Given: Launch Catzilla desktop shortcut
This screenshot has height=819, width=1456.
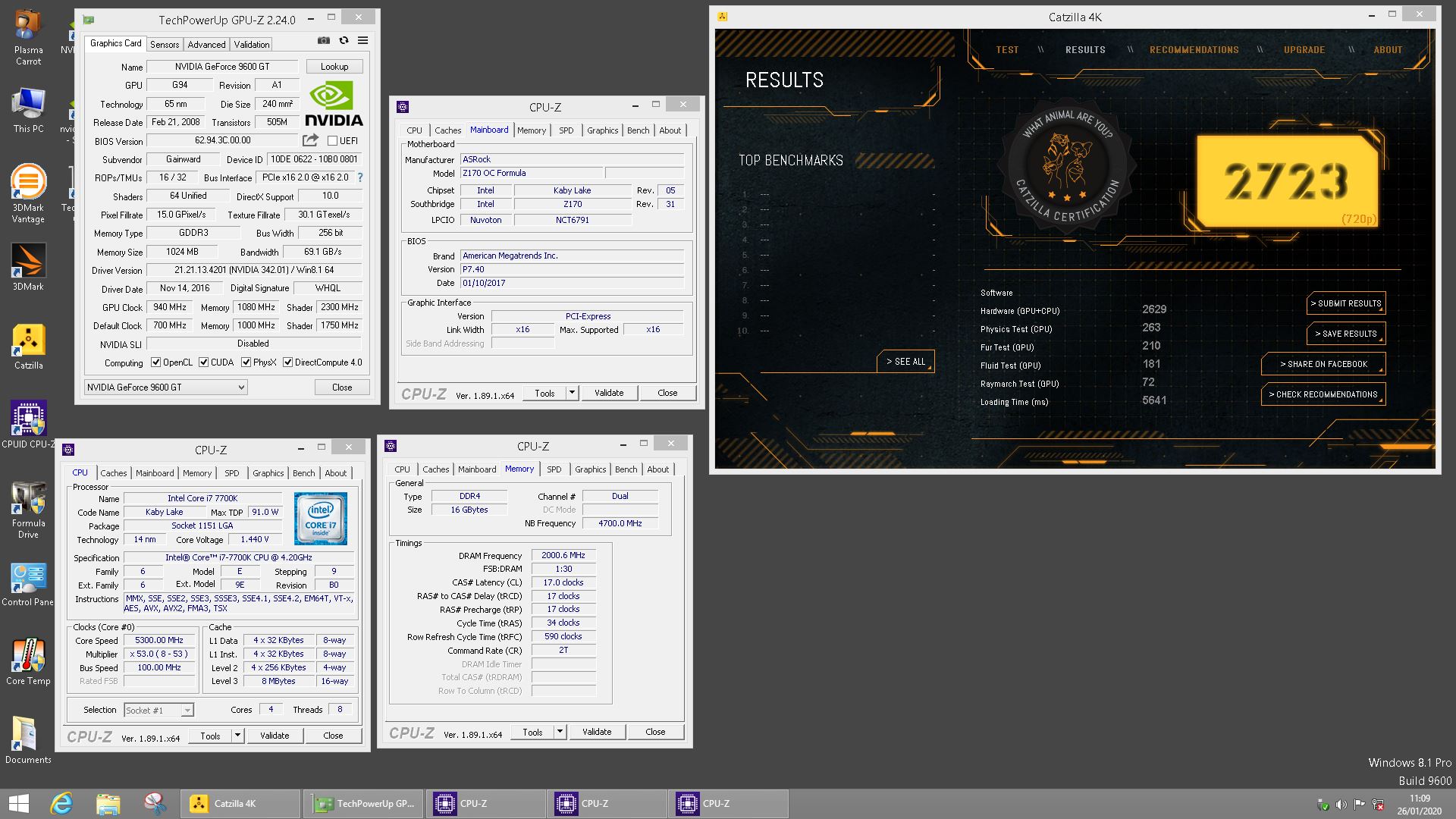Looking at the screenshot, I should click(28, 347).
